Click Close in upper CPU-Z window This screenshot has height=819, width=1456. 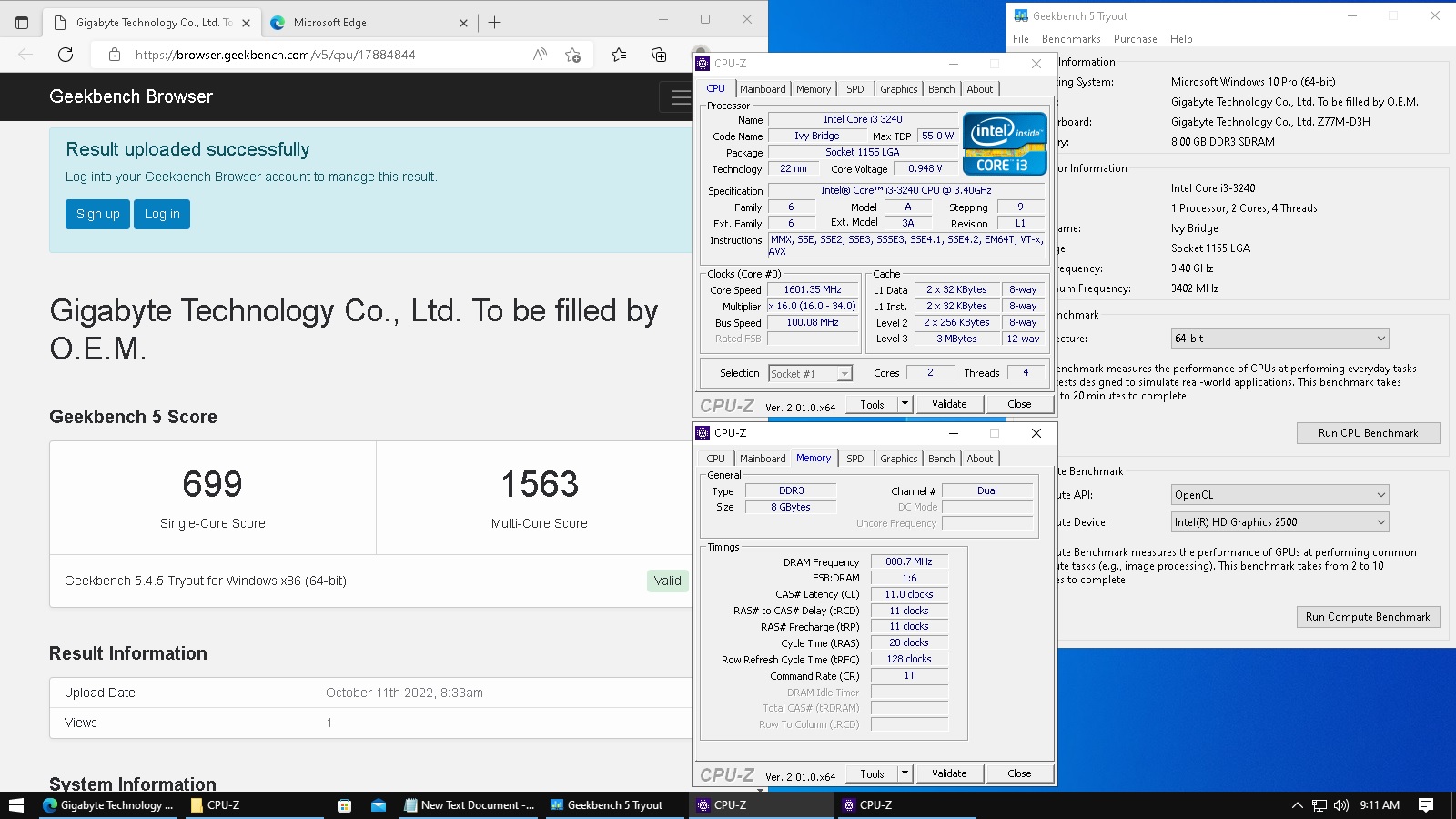(1019, 404)
